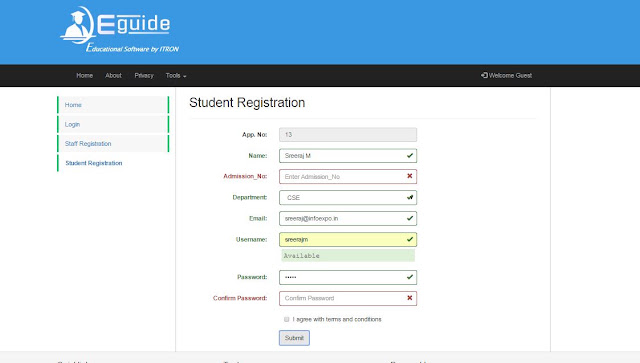The width and height of the screenshot is (640, 363).
Task: Focus the Confirm Password input field
Action: coord(348,298)
